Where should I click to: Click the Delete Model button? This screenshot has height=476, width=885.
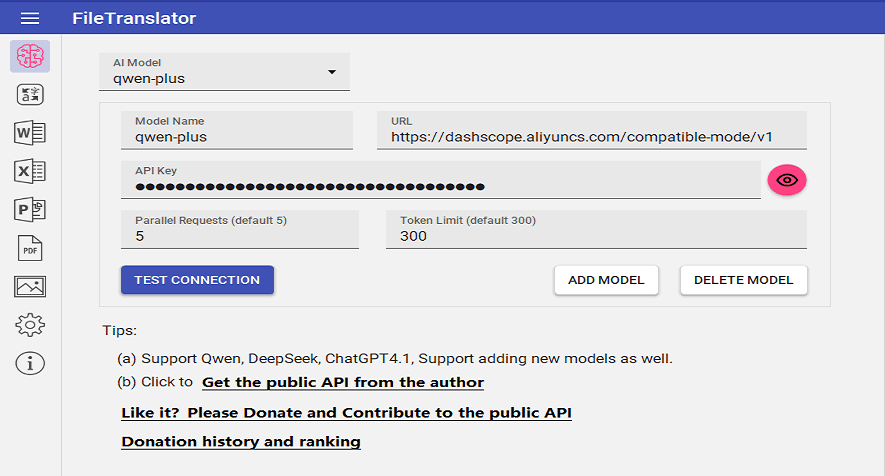point(743,280)
